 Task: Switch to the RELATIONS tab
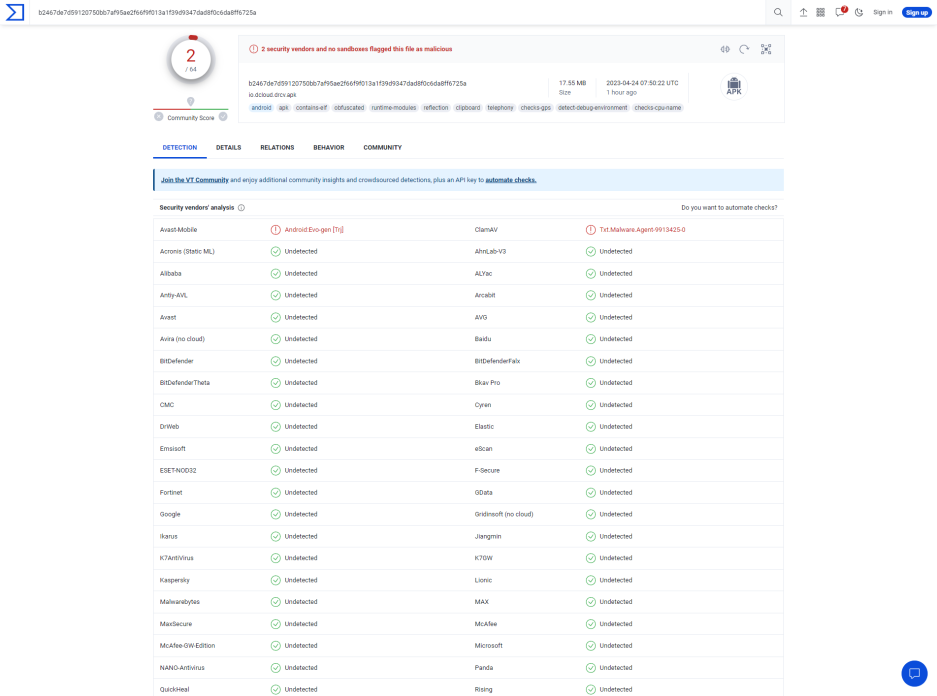pos(277,148)
